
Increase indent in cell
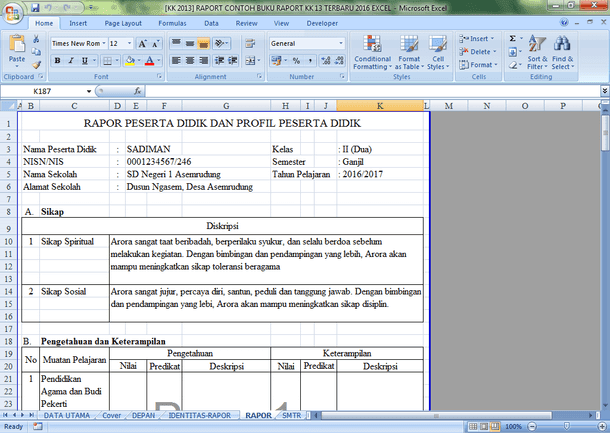[x=233, y=60]
